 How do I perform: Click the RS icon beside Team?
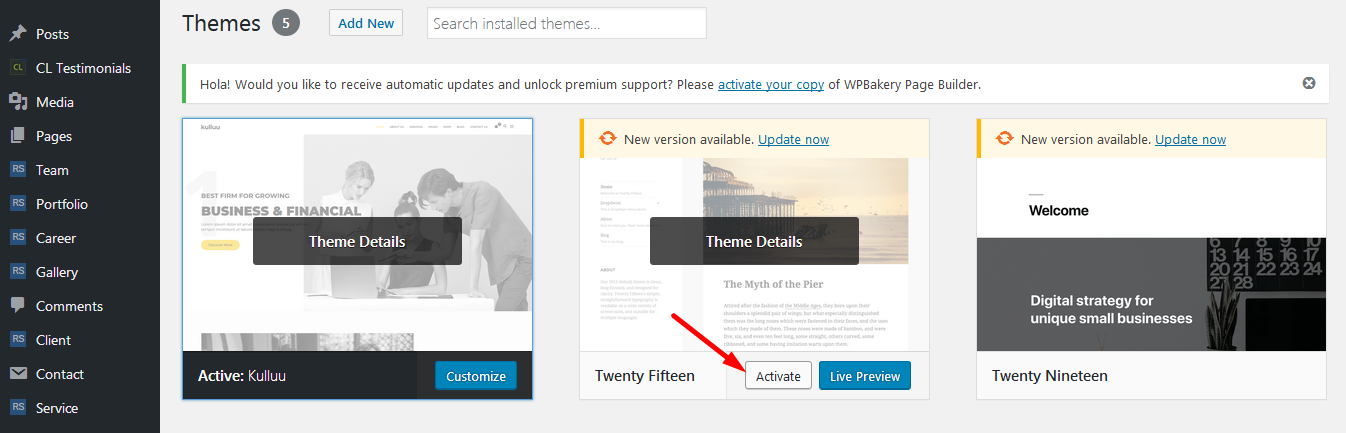click(x=17, y=170)
